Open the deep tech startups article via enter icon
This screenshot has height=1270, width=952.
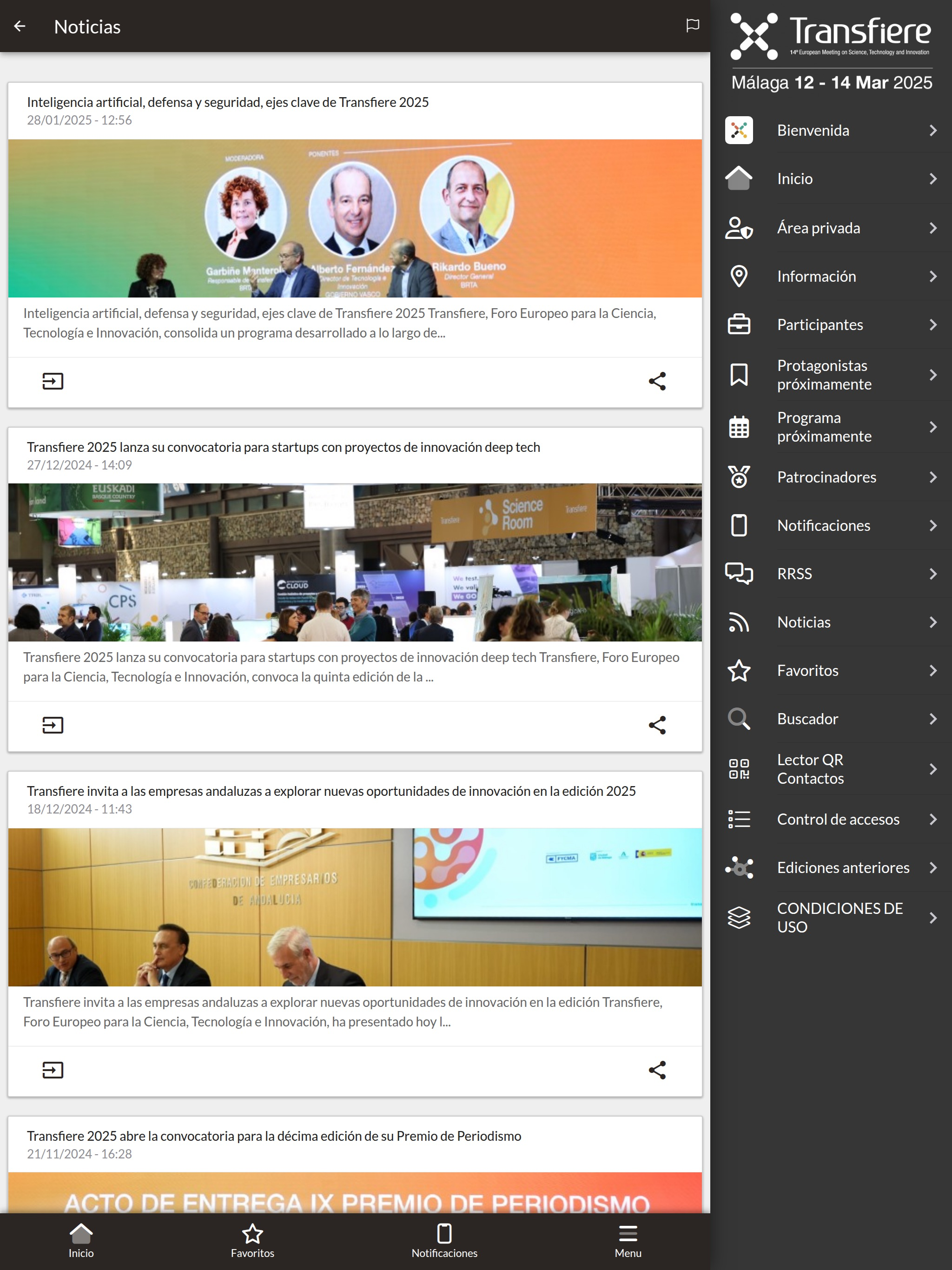pyautogui.click(x=53, y=725)
